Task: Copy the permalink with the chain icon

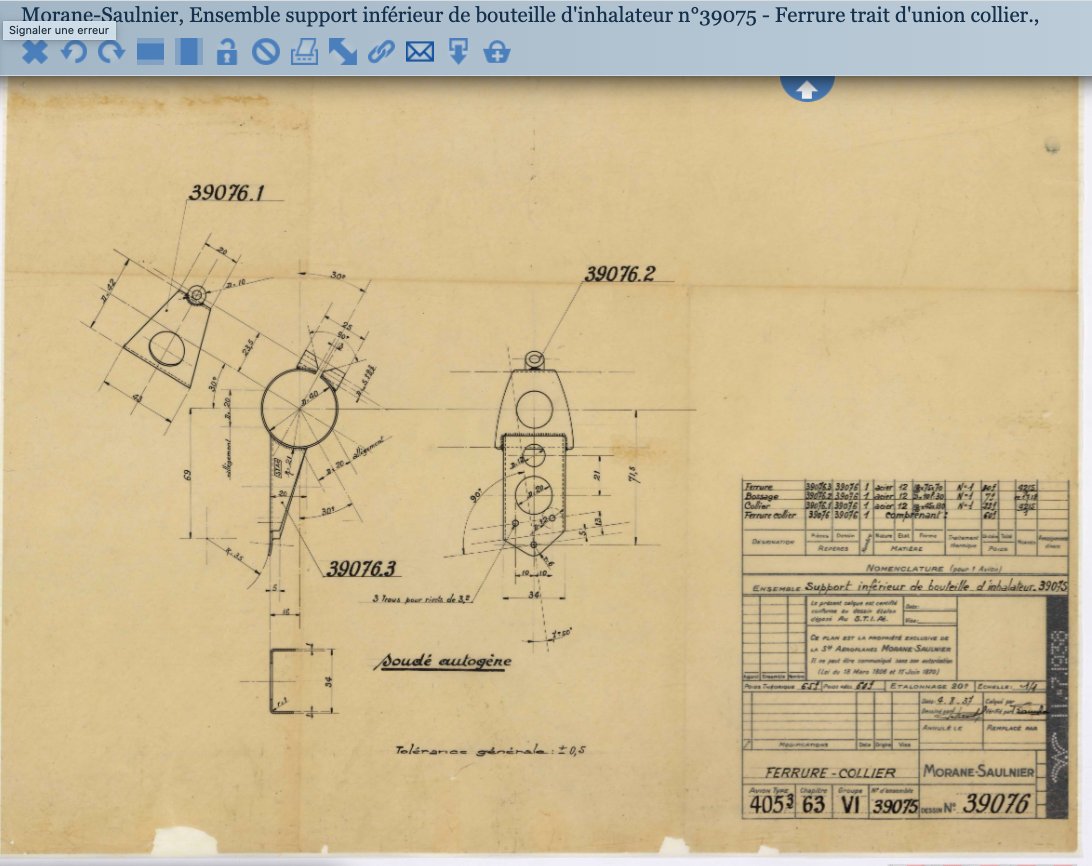Action: click(x=381, y=52)
